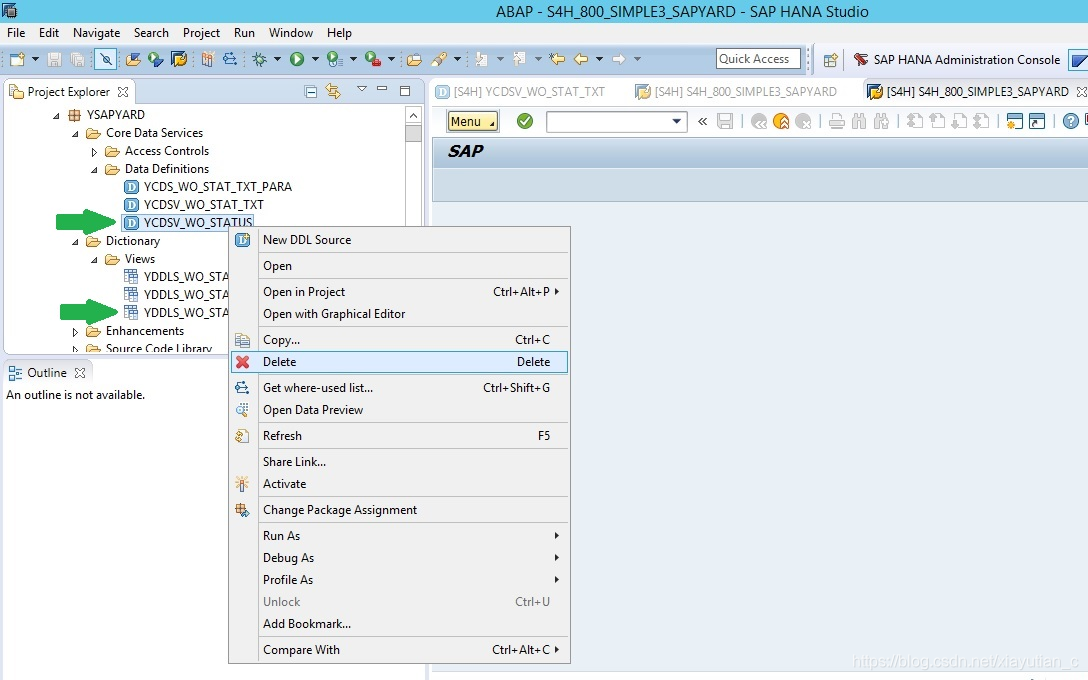This screenshot has height=680, width=1088.
Task: Choose Get where-used list... menu entry
Action: click(x=400, y=388)
